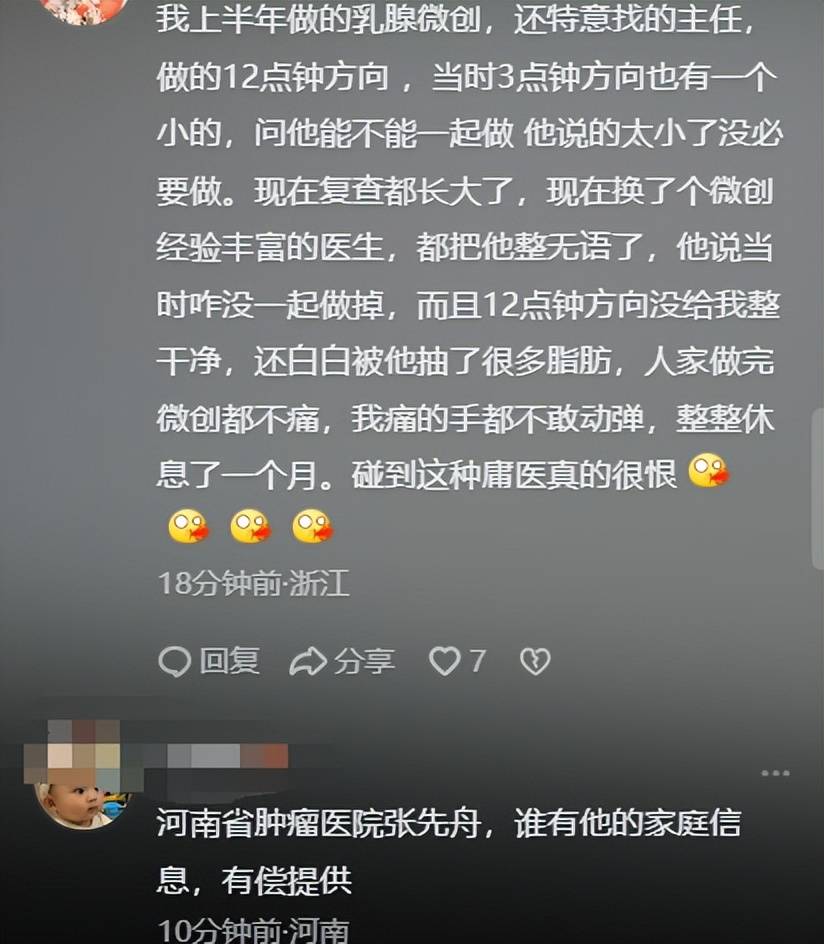Image resolution: width=824 pixels, height=944 pixels.
Task: Tap the 分享 share label
Action: coord(364,662)
